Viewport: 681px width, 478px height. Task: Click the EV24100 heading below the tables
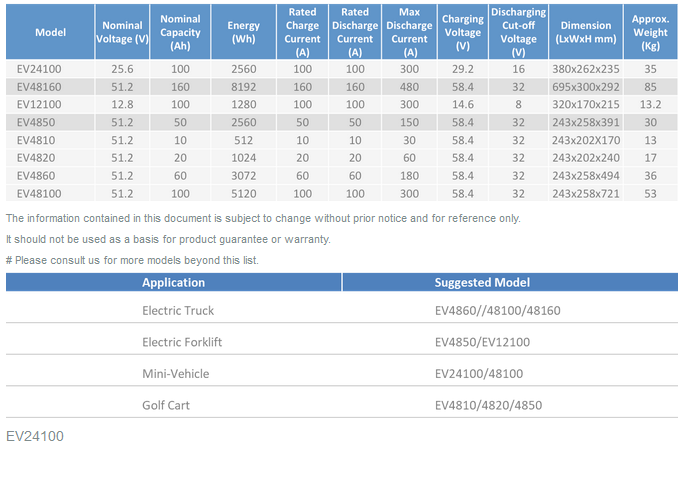point(35,437)
